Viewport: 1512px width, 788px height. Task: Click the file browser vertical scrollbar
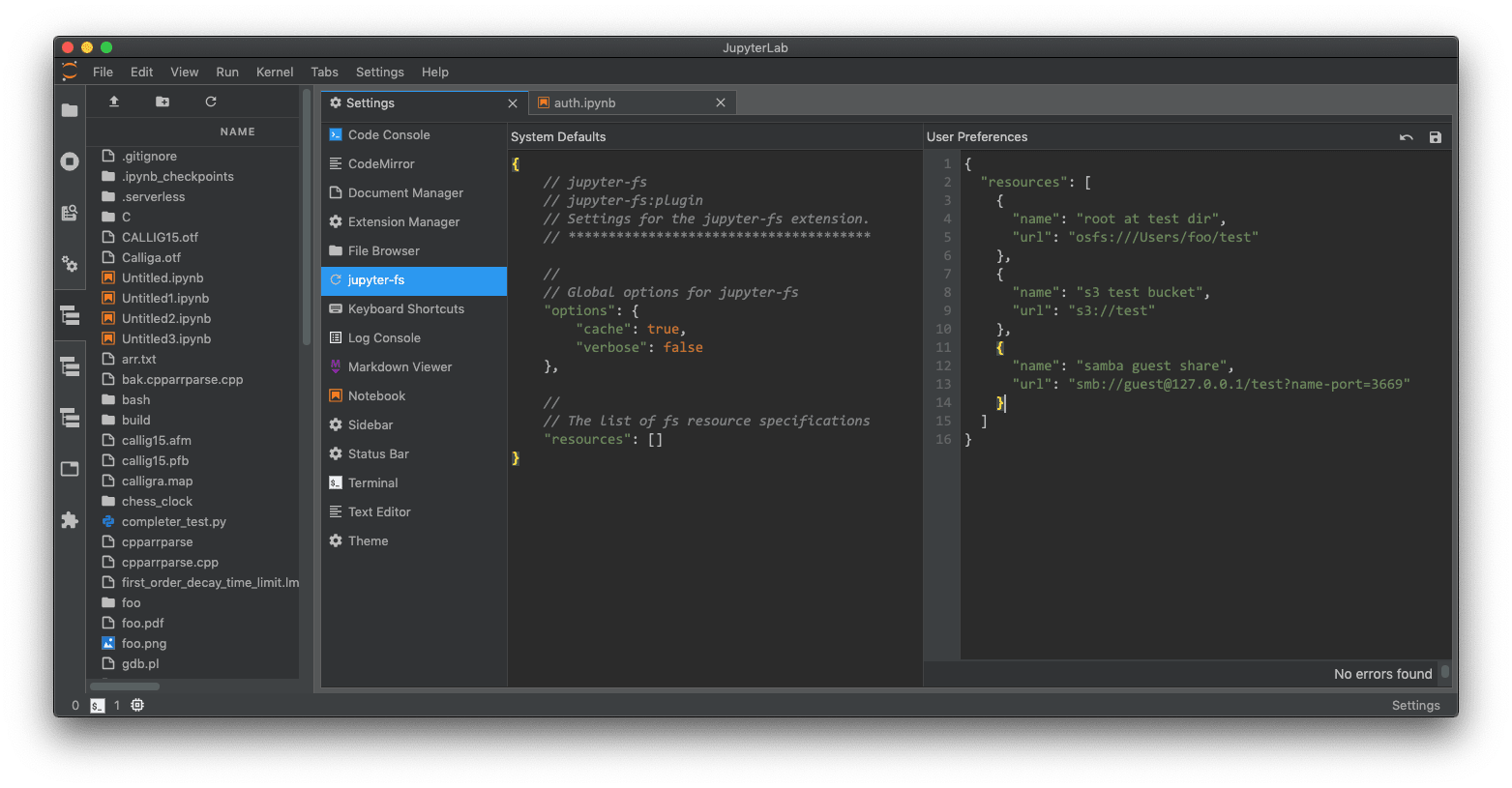(307, 218)
